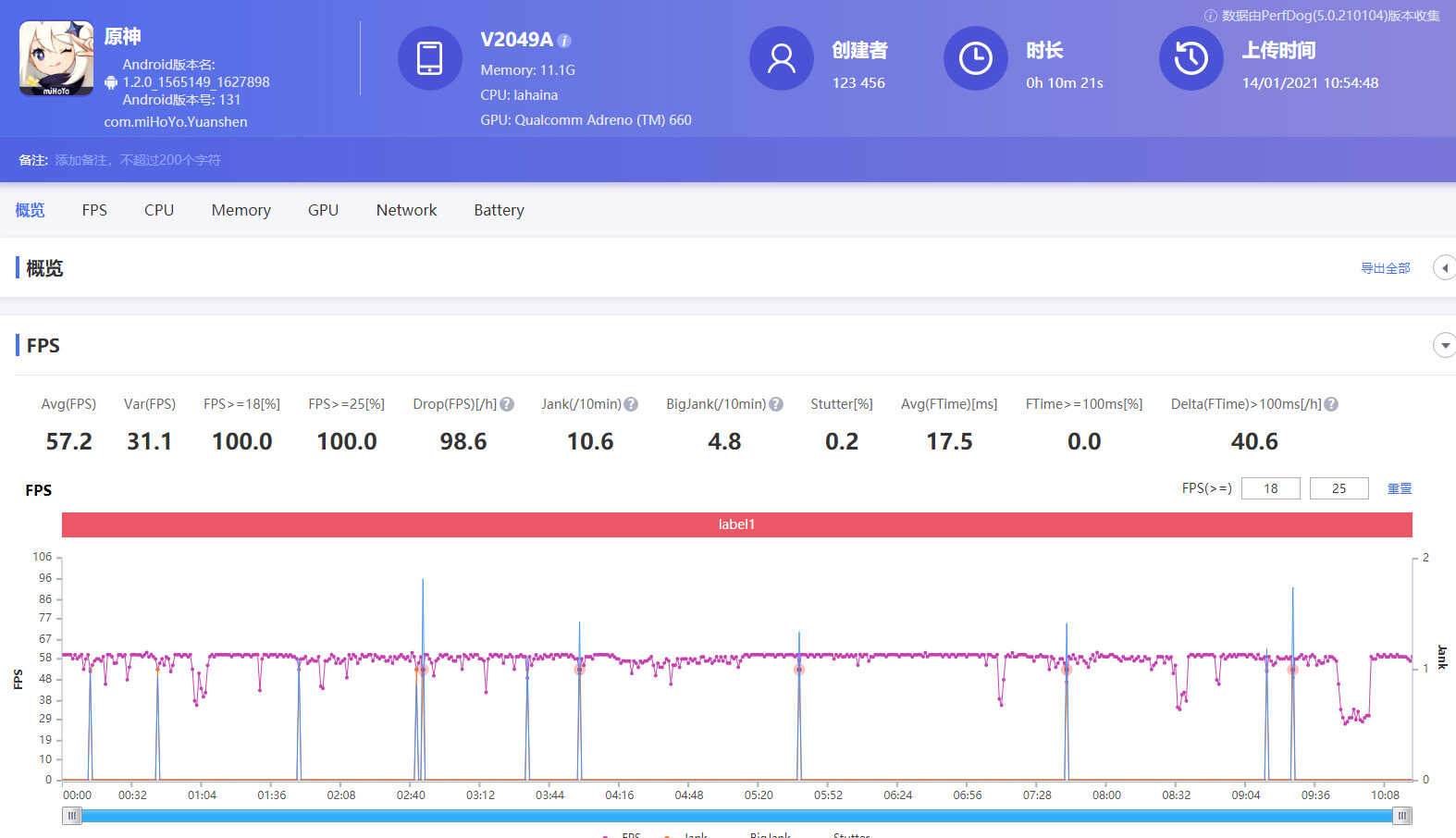Image resolution: width=1456 pixels, height=838 pixels.
Task: Collapse the overview side panel arrow
Action: click(1444, 268)
